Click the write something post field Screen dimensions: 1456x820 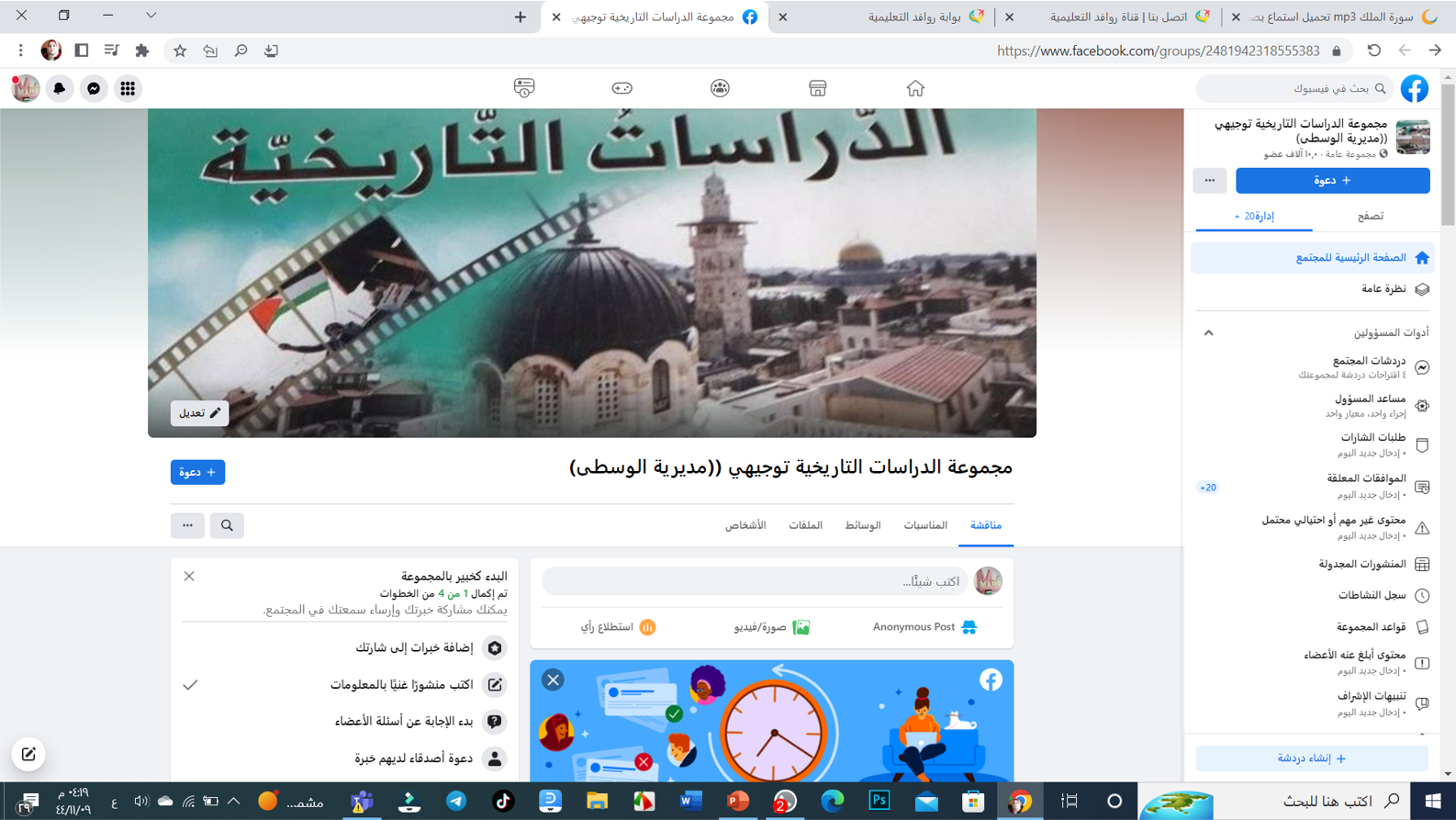(x=755, y=581)
